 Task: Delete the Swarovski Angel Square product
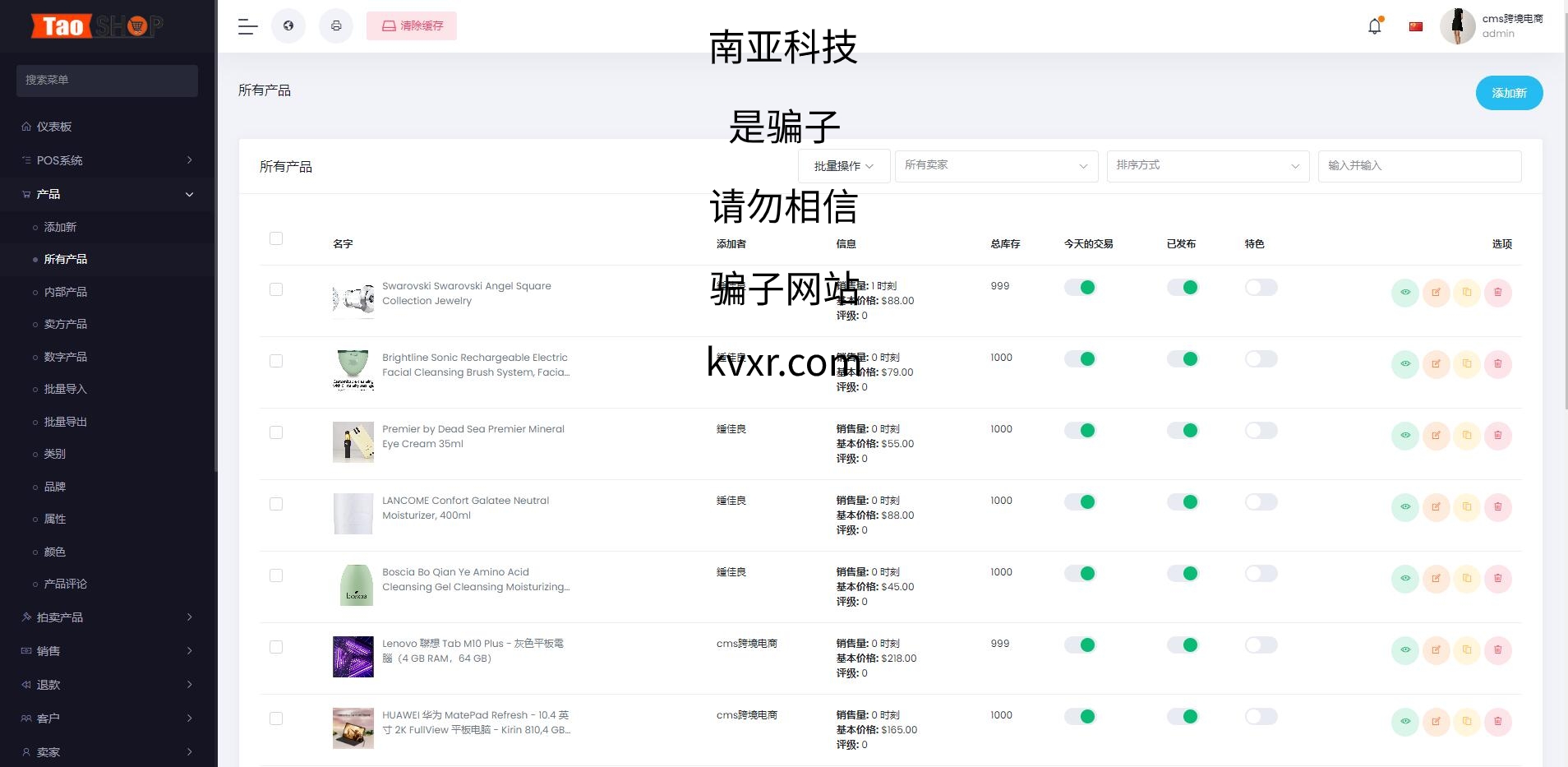pos(1497,293)
